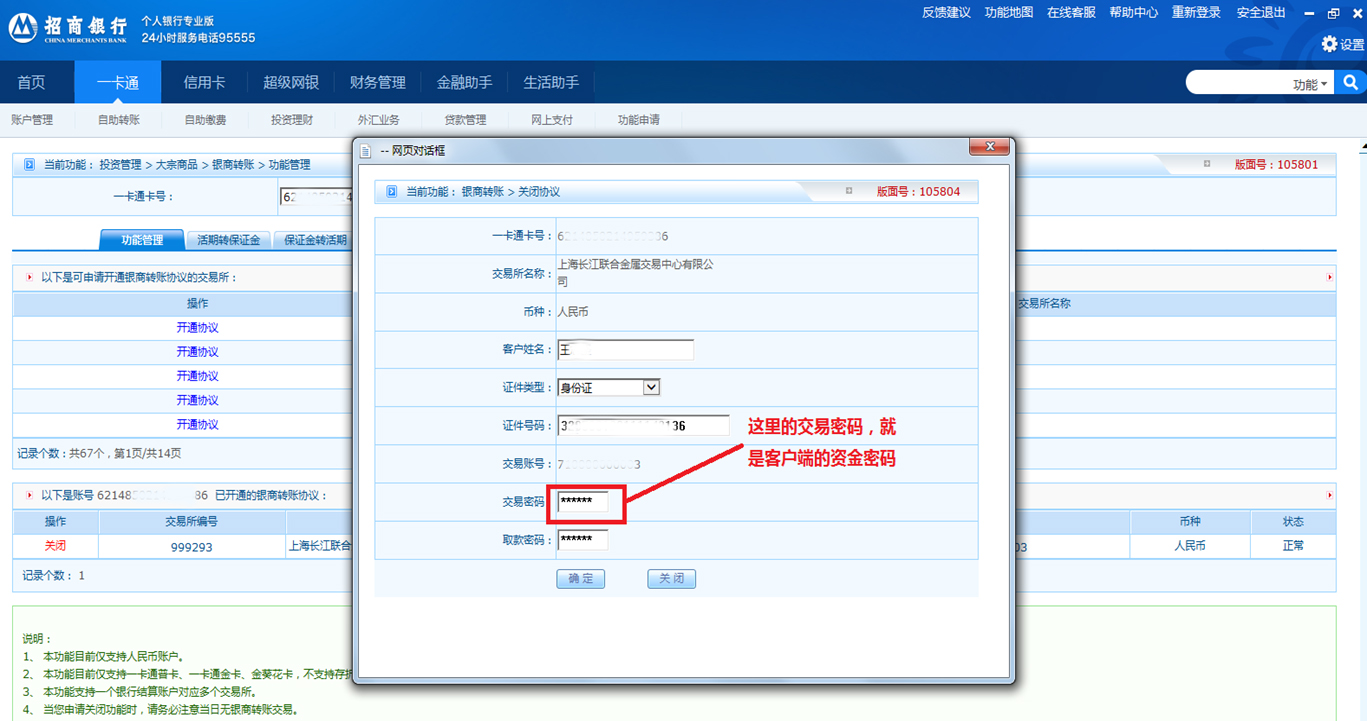Expand the 功能 search scope dropdown
The width and height of the screenshot is (1367, 721).
(1311, 84)
